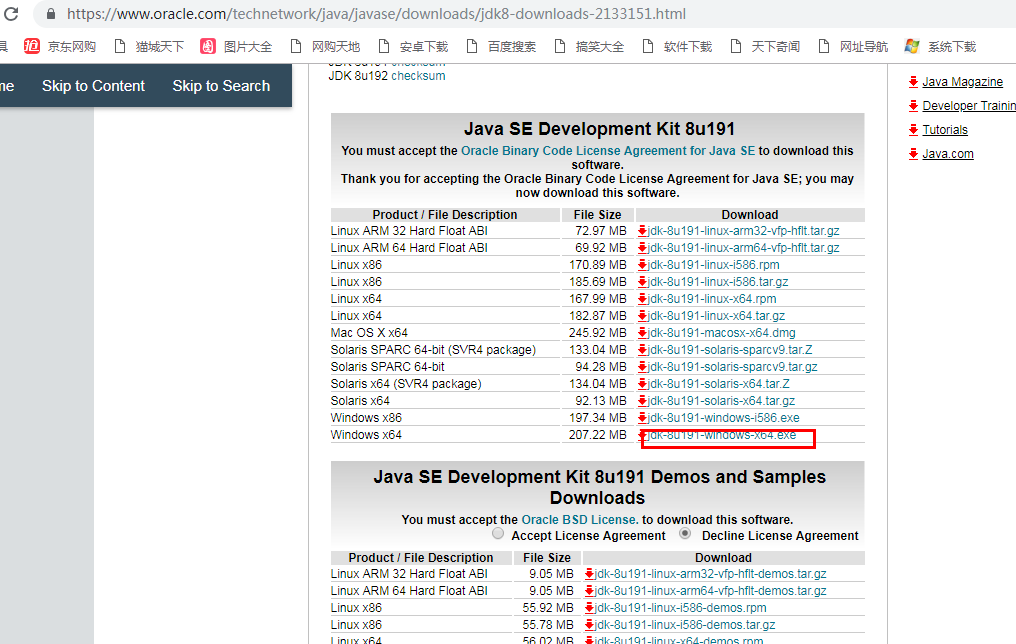Click download arrow icon beside Java Magazine

(913, 82)
